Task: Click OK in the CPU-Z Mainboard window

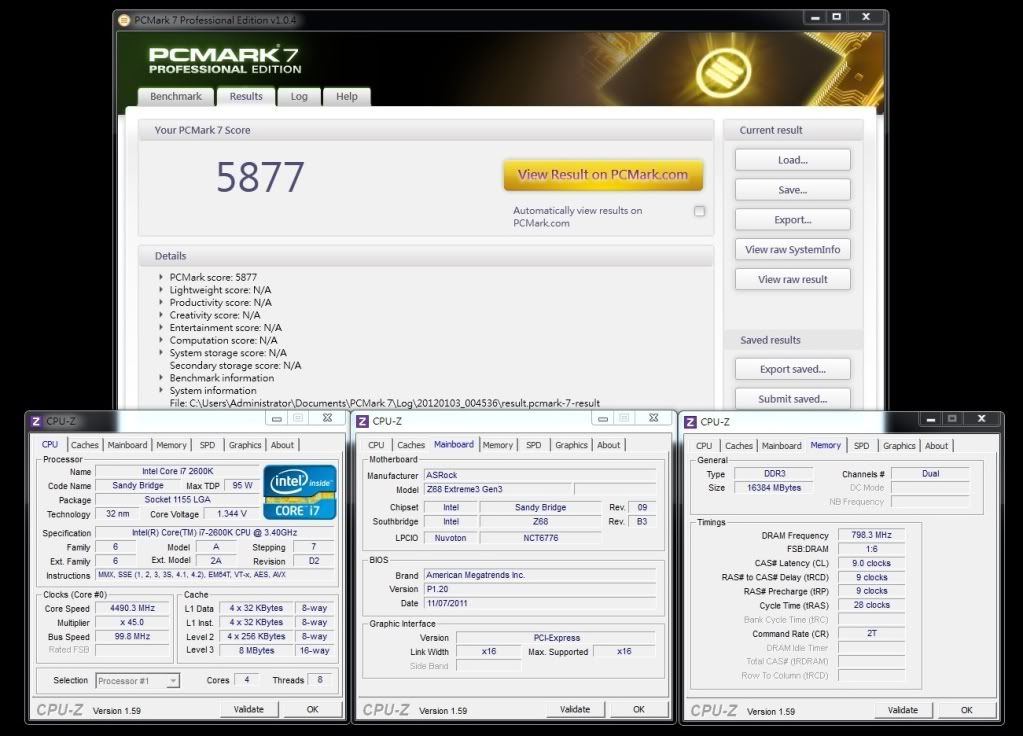Action: [639, 709]
